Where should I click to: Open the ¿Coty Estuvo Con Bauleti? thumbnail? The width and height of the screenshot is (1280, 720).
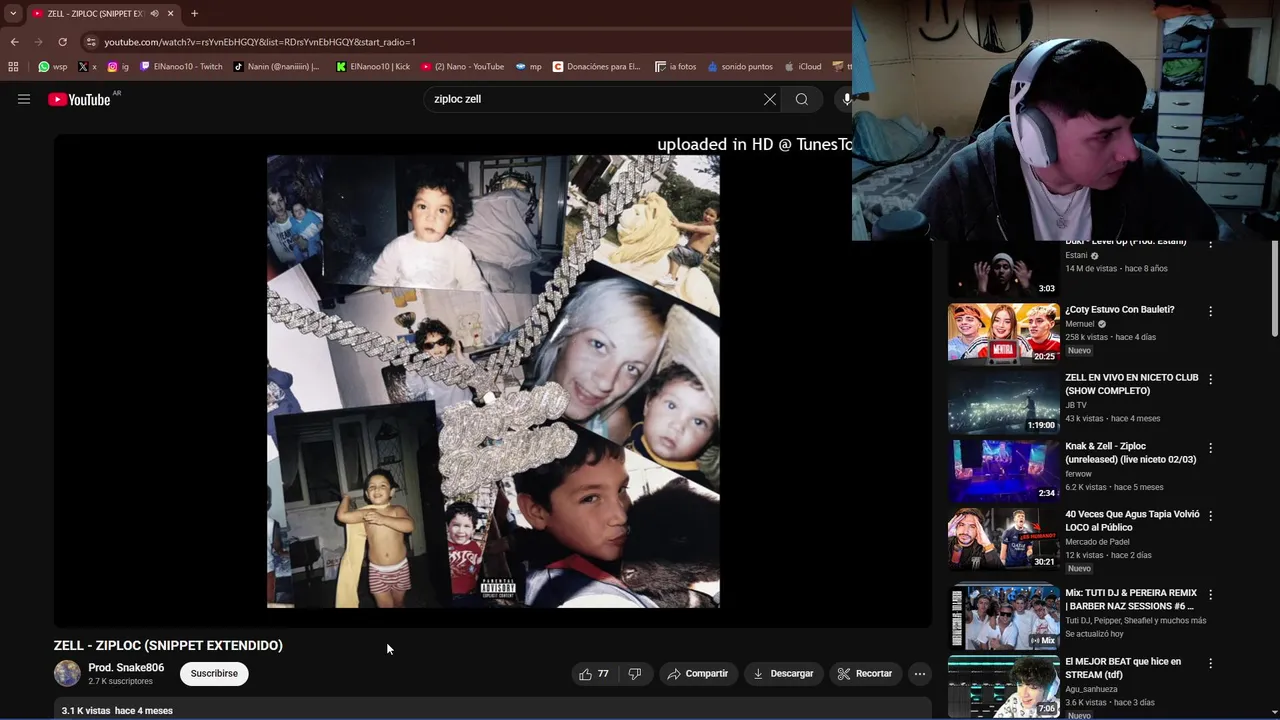click(x=1003, y=333)
